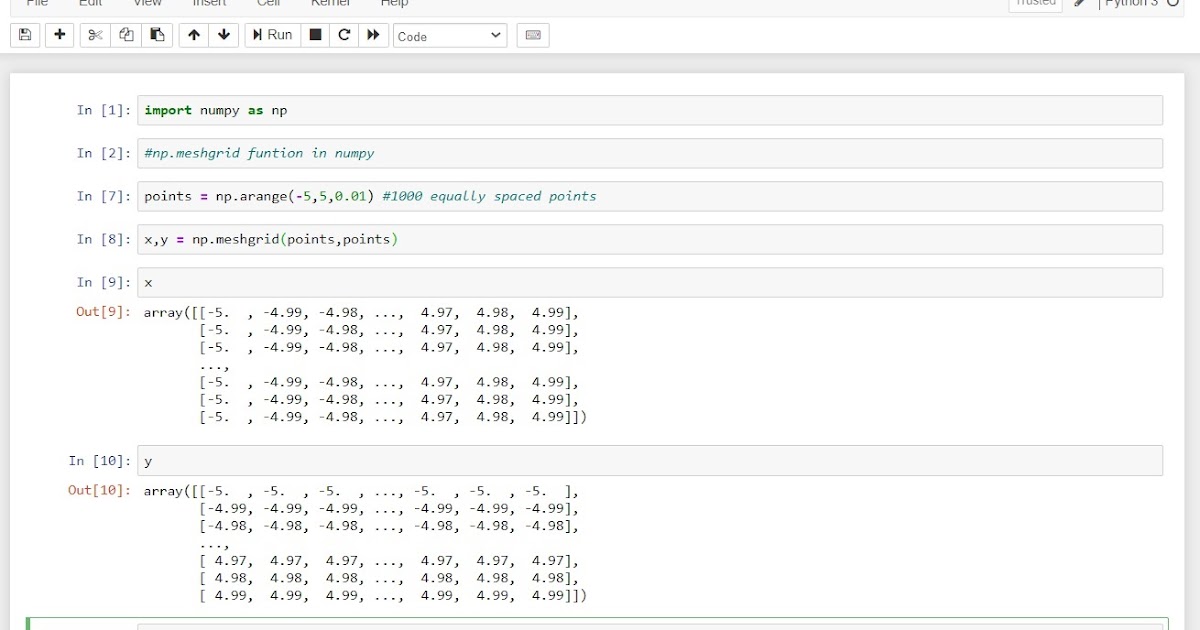Screen dimensions: 1200x630
Task: Open the cell type dropdown showing Code
Action: 450,35
